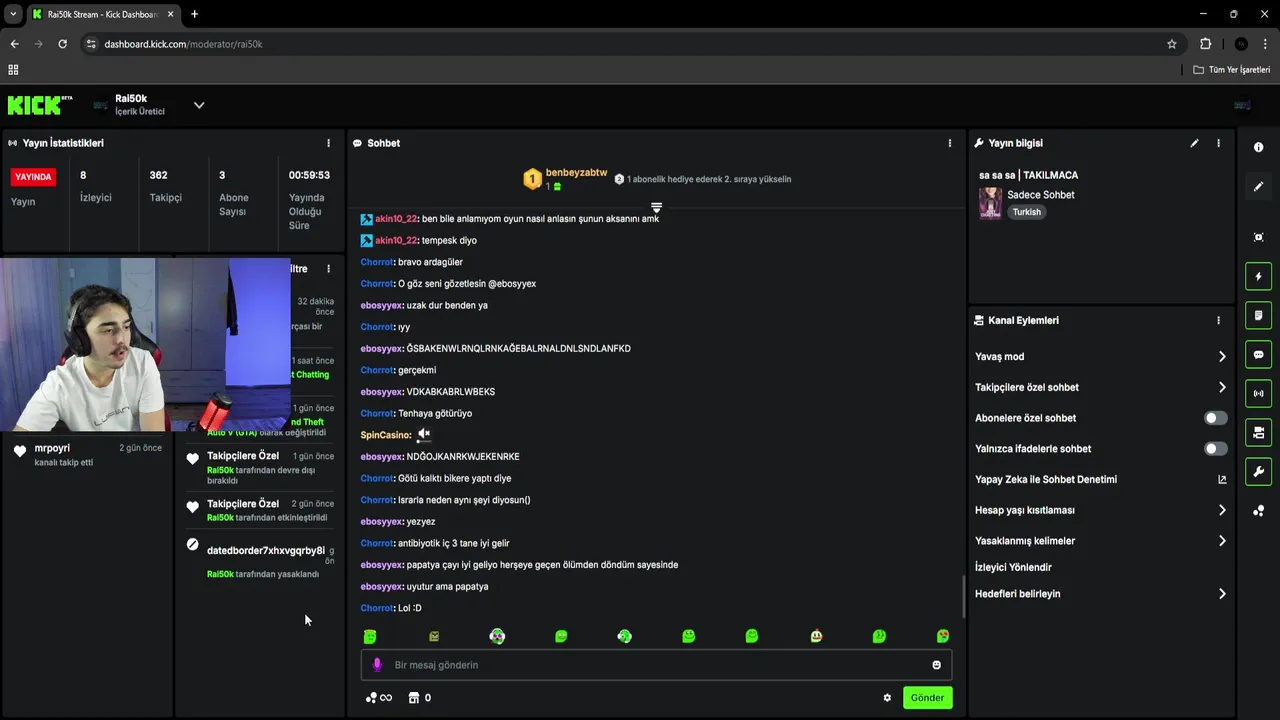The height and width of the screenshot is (720, 1280).
Task: Insert the last emote with heart eyes
Action: [x=942, y=636]
